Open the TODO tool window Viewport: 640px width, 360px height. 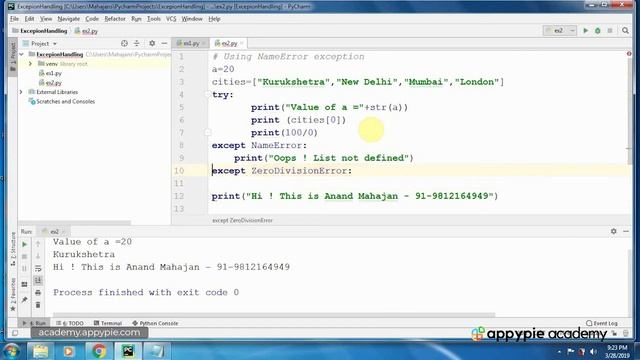pyautogui.click(x=70, y=323)
